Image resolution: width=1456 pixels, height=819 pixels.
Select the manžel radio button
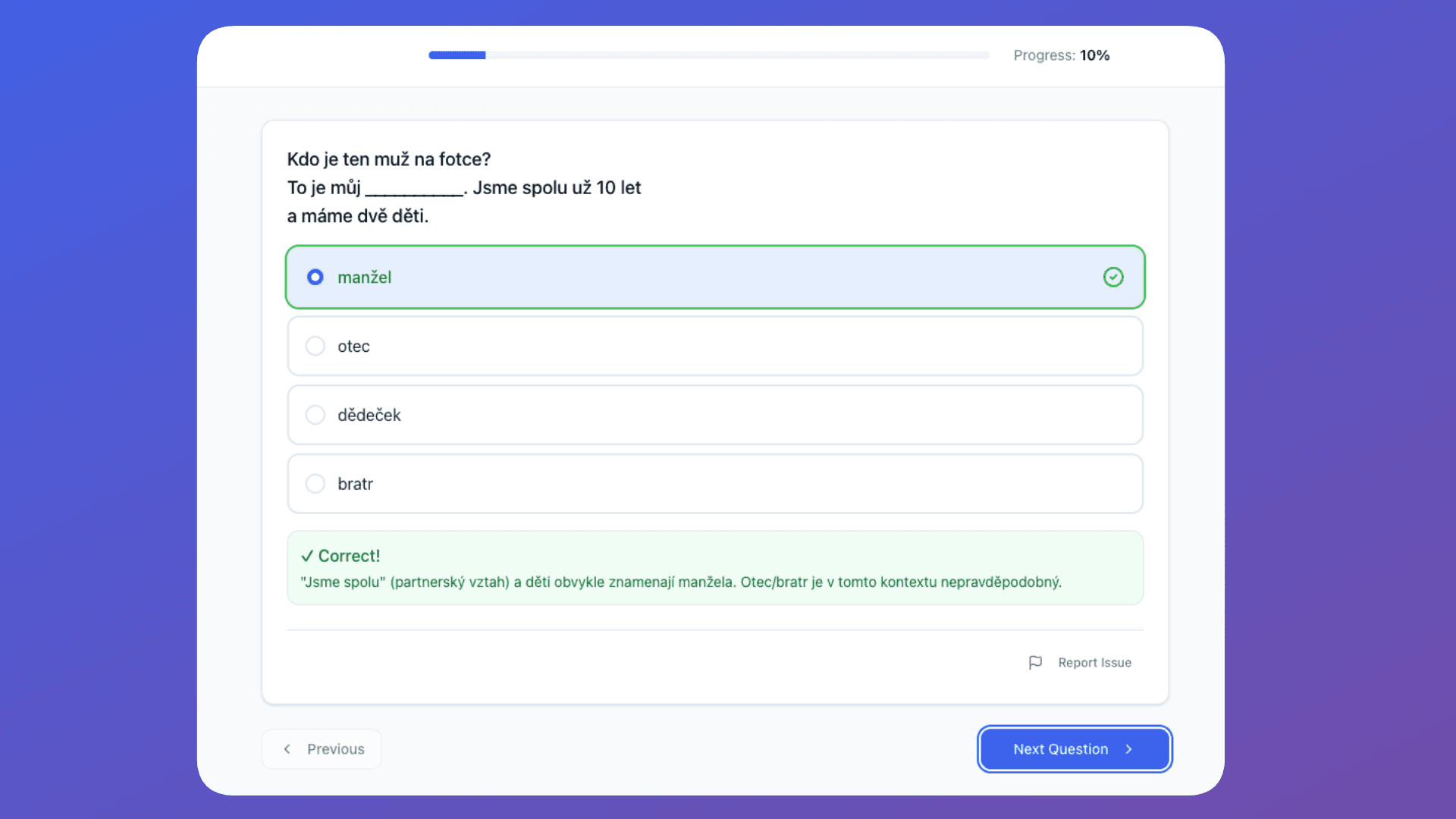click(x=315, y=277)
